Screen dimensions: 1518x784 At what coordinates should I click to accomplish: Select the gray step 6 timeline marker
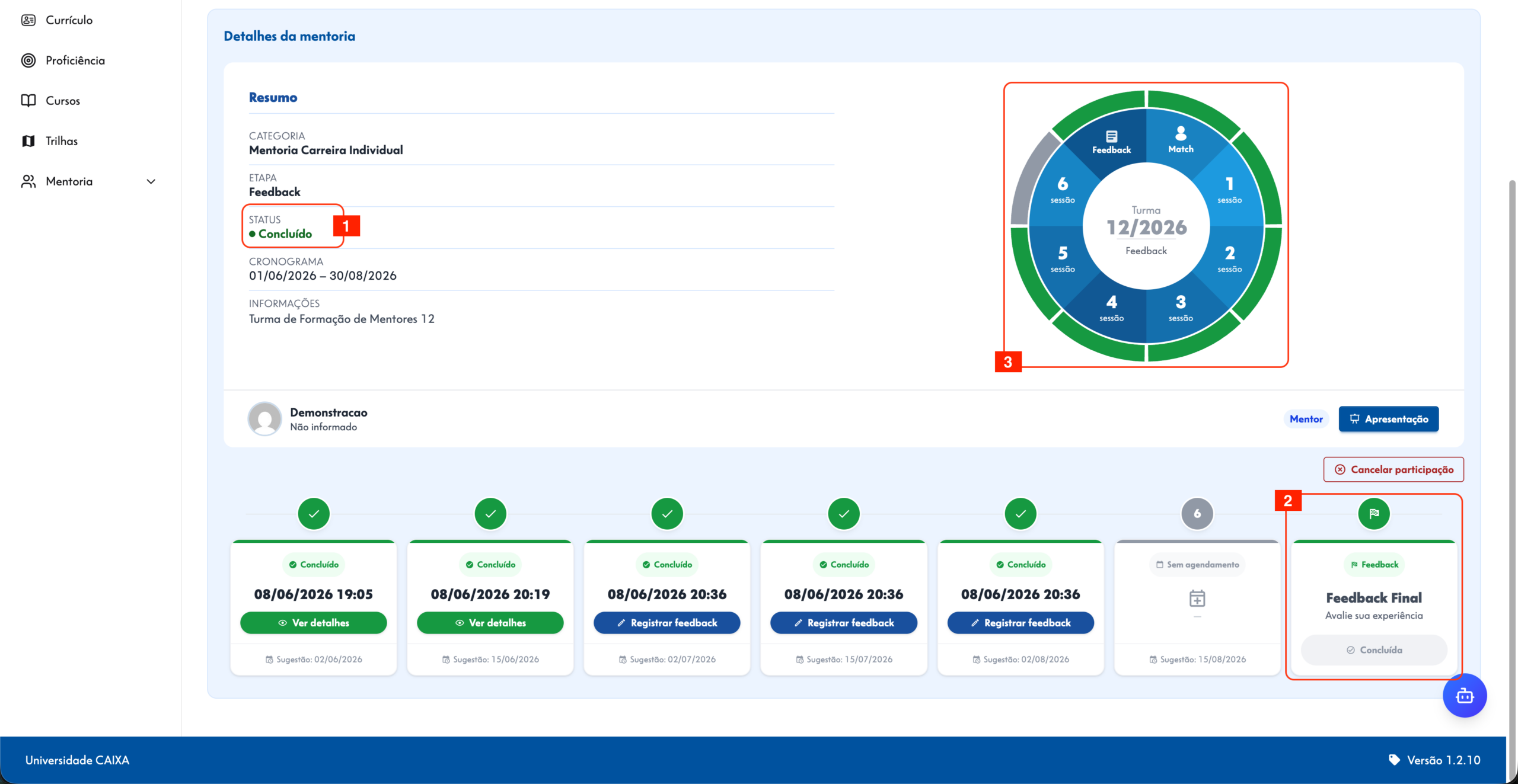1197,514
